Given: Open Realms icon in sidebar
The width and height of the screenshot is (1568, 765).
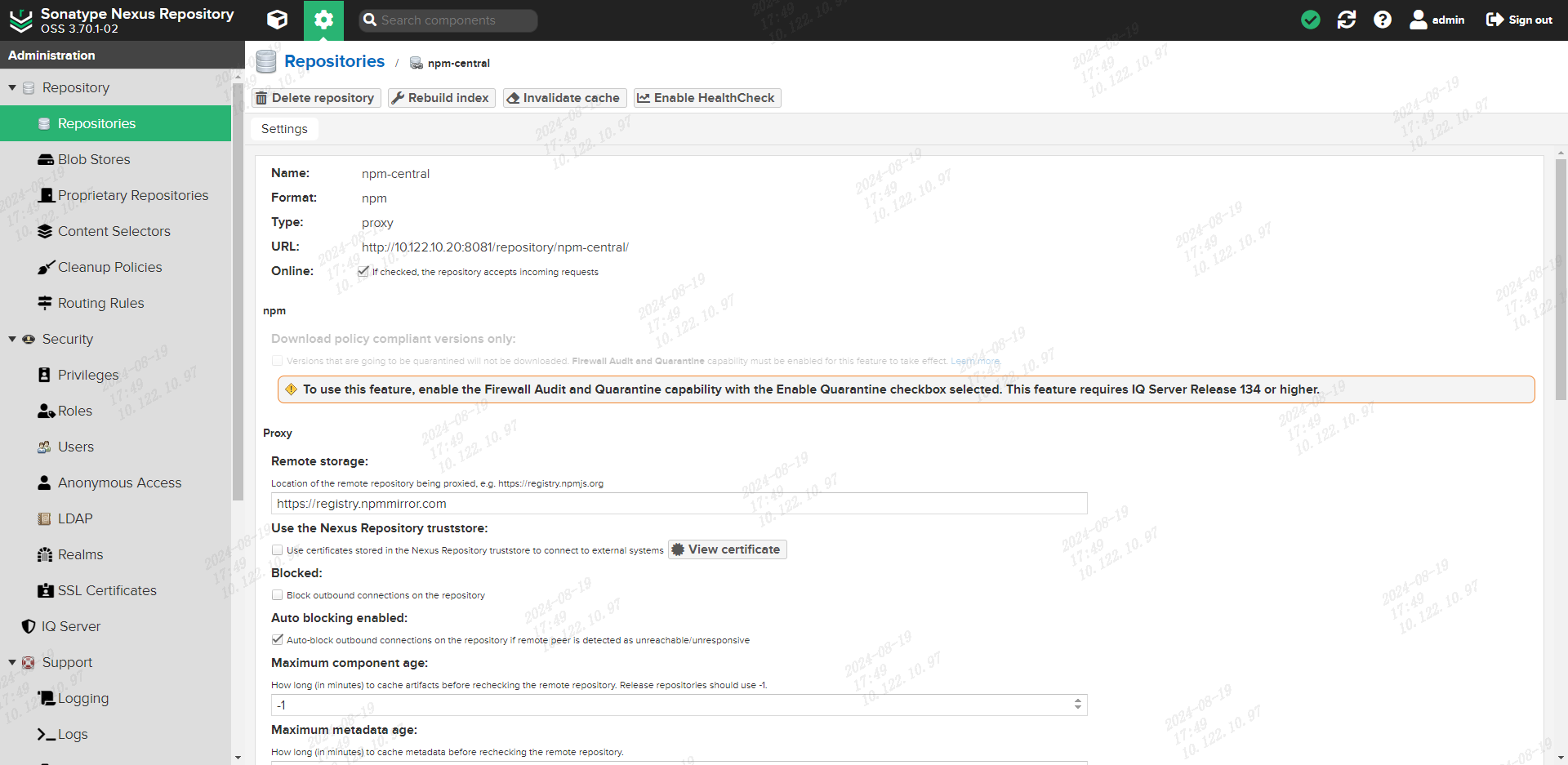Looking at the screenshot, I should point(45,554).
